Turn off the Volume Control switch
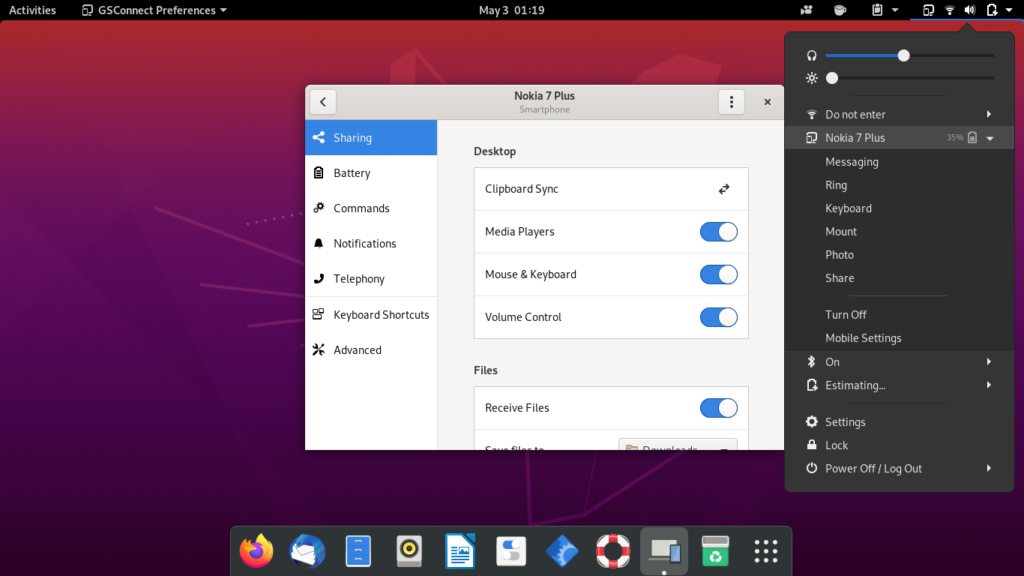The image size is (1024, 576). 718,317
